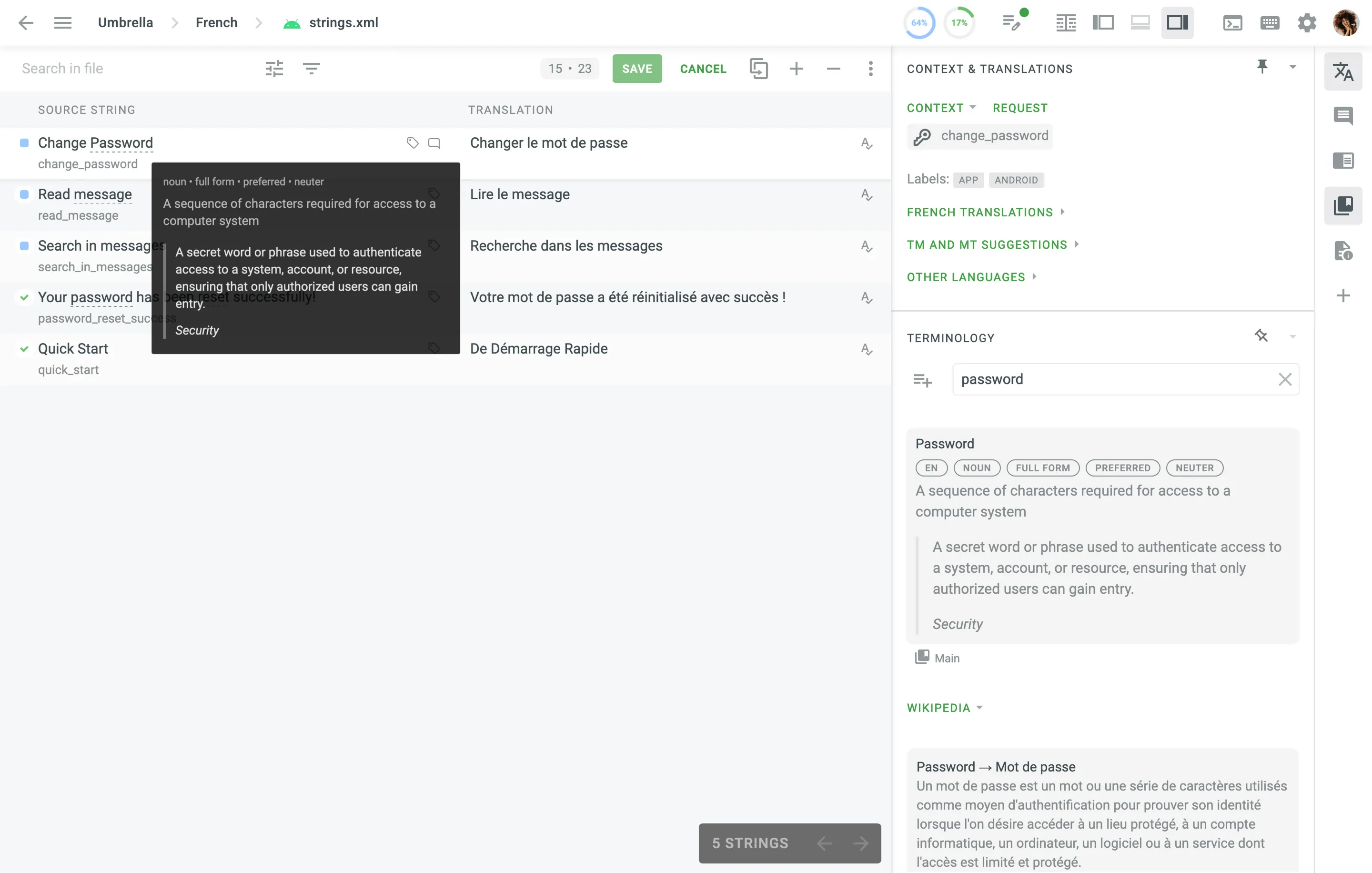The width and height of the screenshot is (1372, 873).
Task: Open the hamburger main menu
Action: 63,23
